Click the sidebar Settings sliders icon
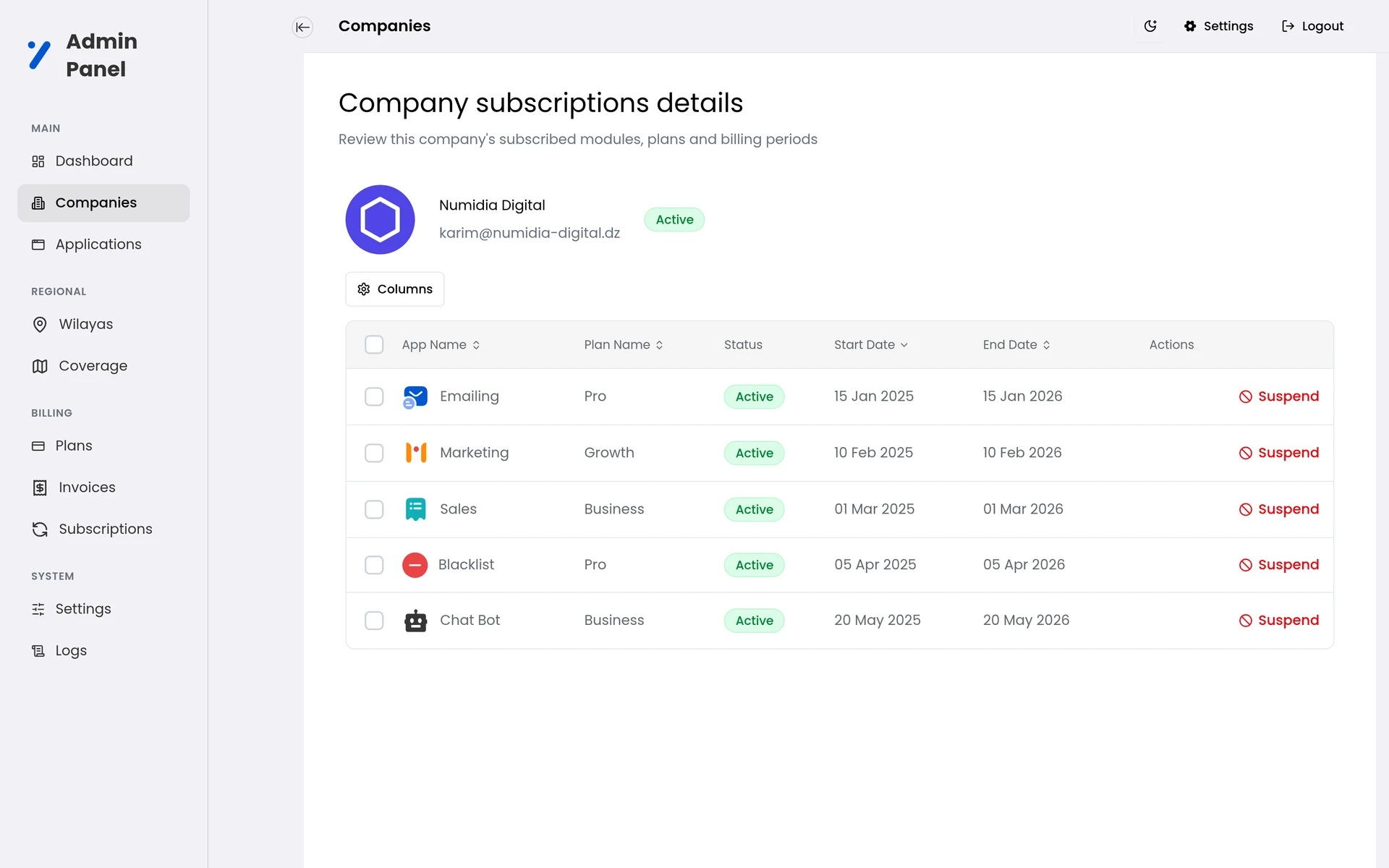This screenshot has height=868, width=1389. pos(38,609)
